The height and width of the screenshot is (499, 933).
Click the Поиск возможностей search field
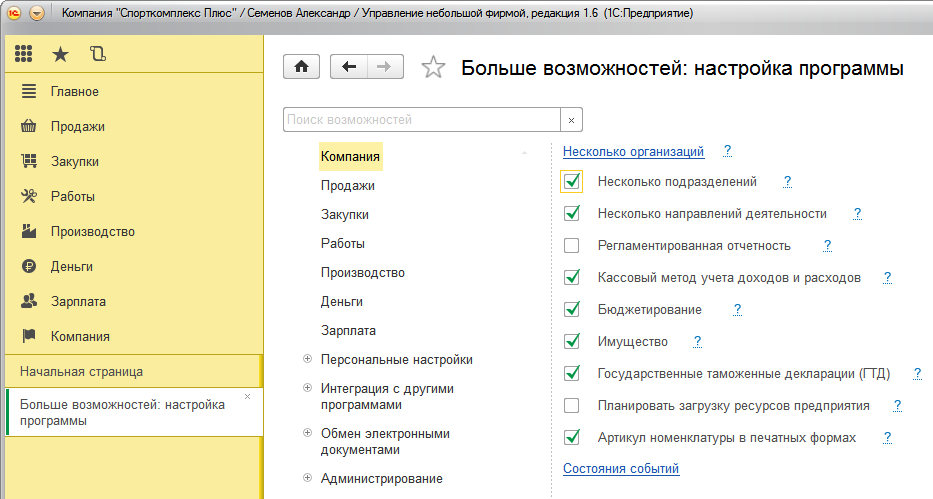(420, 120)
